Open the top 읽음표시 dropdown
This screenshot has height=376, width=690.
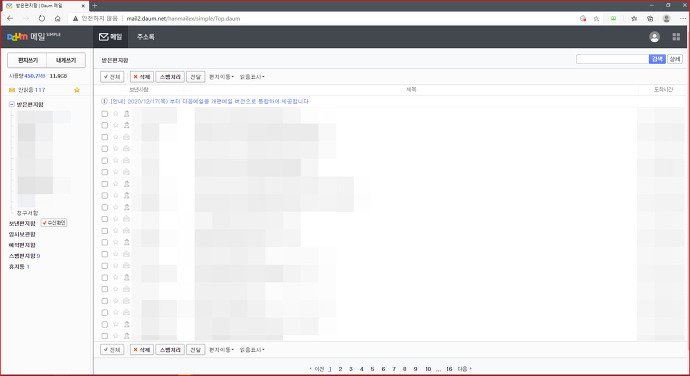pyautogui.click(x=252, y=77)
